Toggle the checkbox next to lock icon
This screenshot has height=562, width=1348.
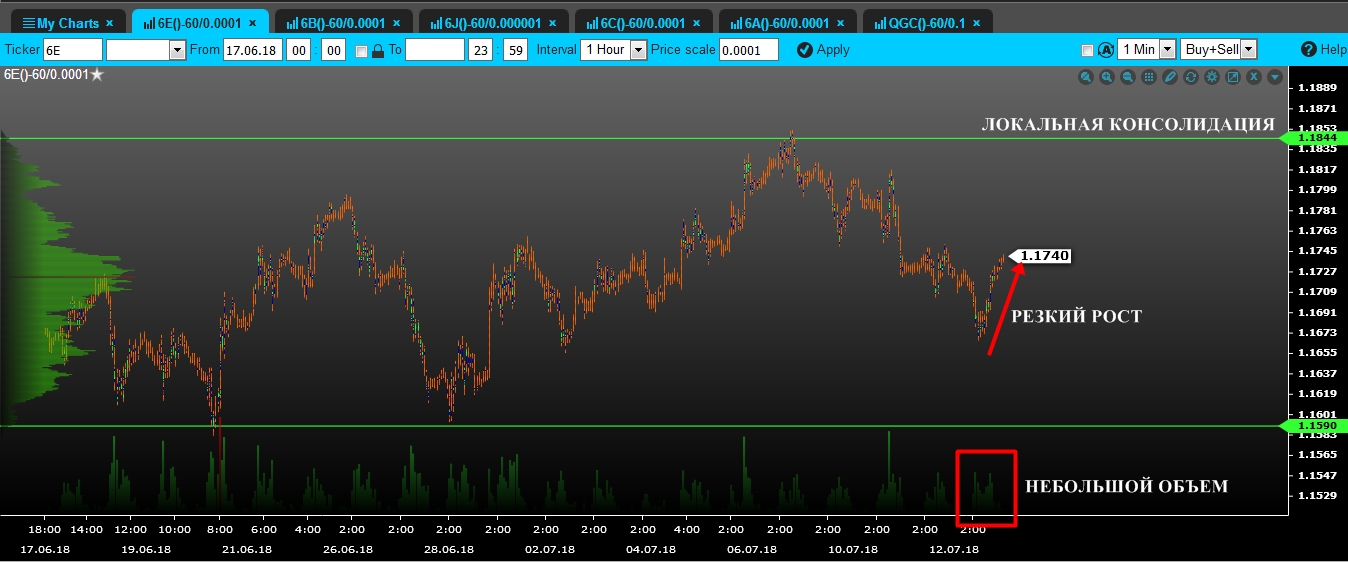point(361,50)
